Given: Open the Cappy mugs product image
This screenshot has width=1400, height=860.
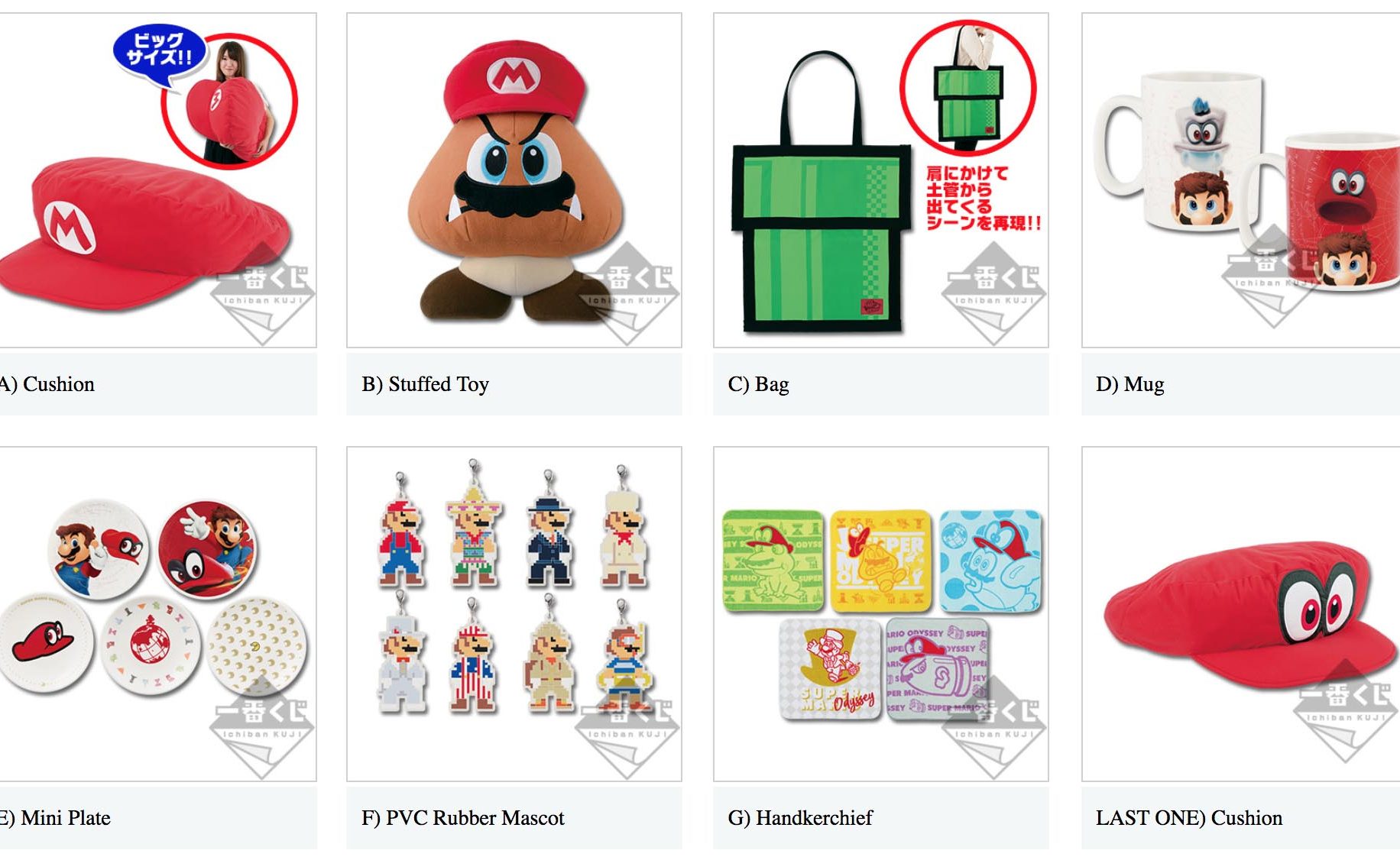Looking at the screenshot, I should pos(1241,180).
